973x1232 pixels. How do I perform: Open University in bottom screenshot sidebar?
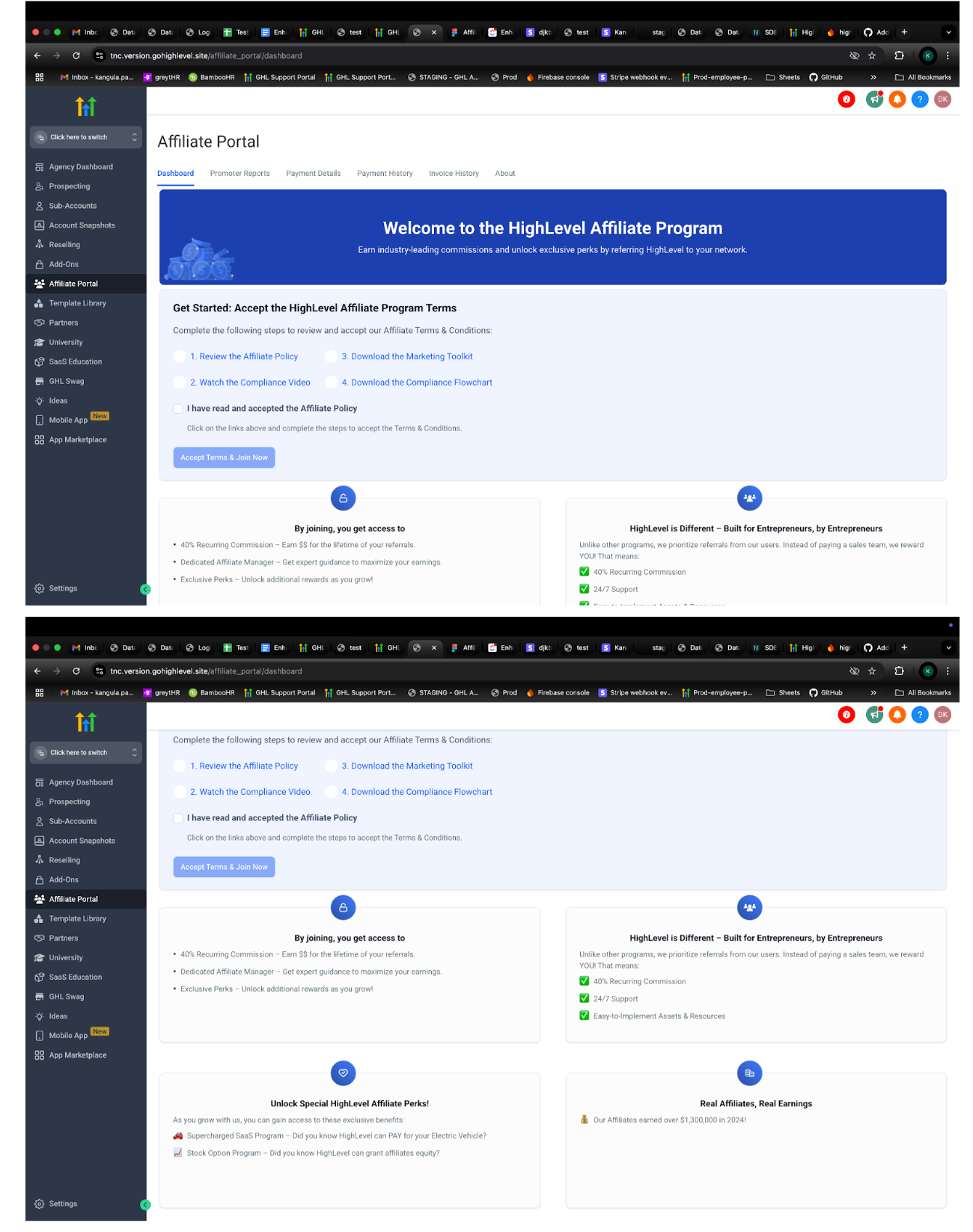pyautogui.click(x=66, y=957)
